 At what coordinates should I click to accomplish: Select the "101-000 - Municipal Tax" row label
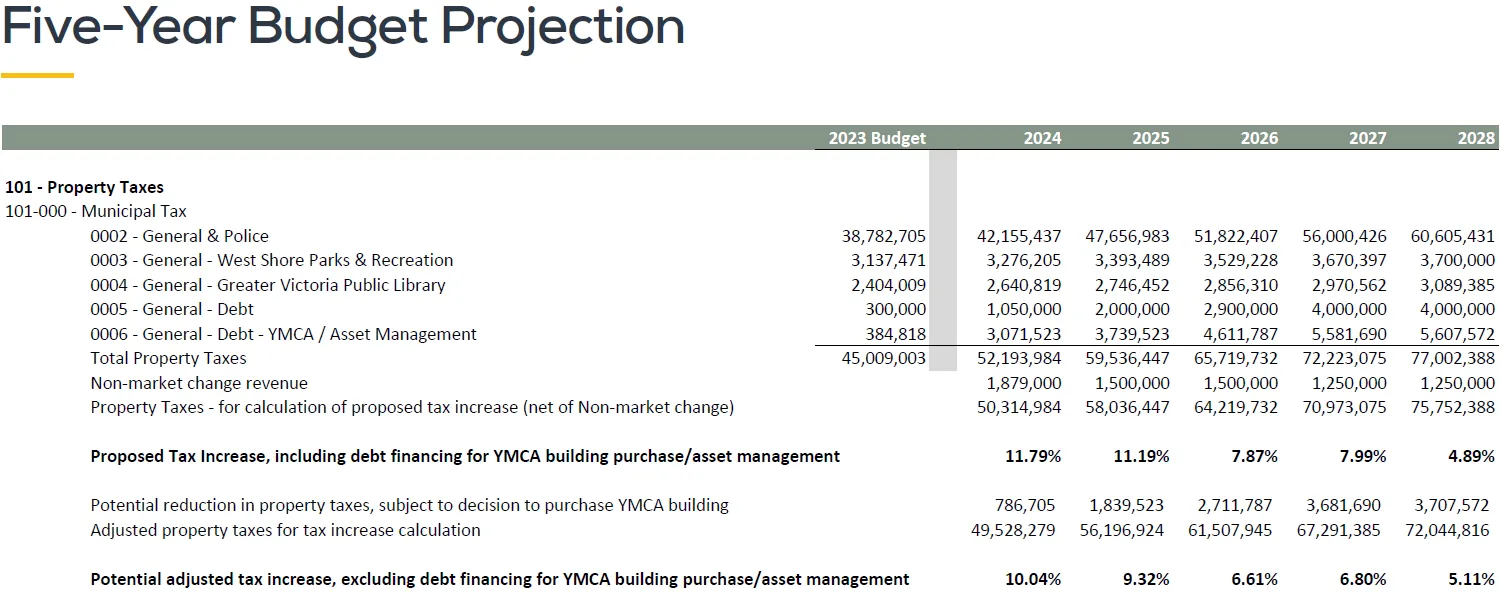96,211
